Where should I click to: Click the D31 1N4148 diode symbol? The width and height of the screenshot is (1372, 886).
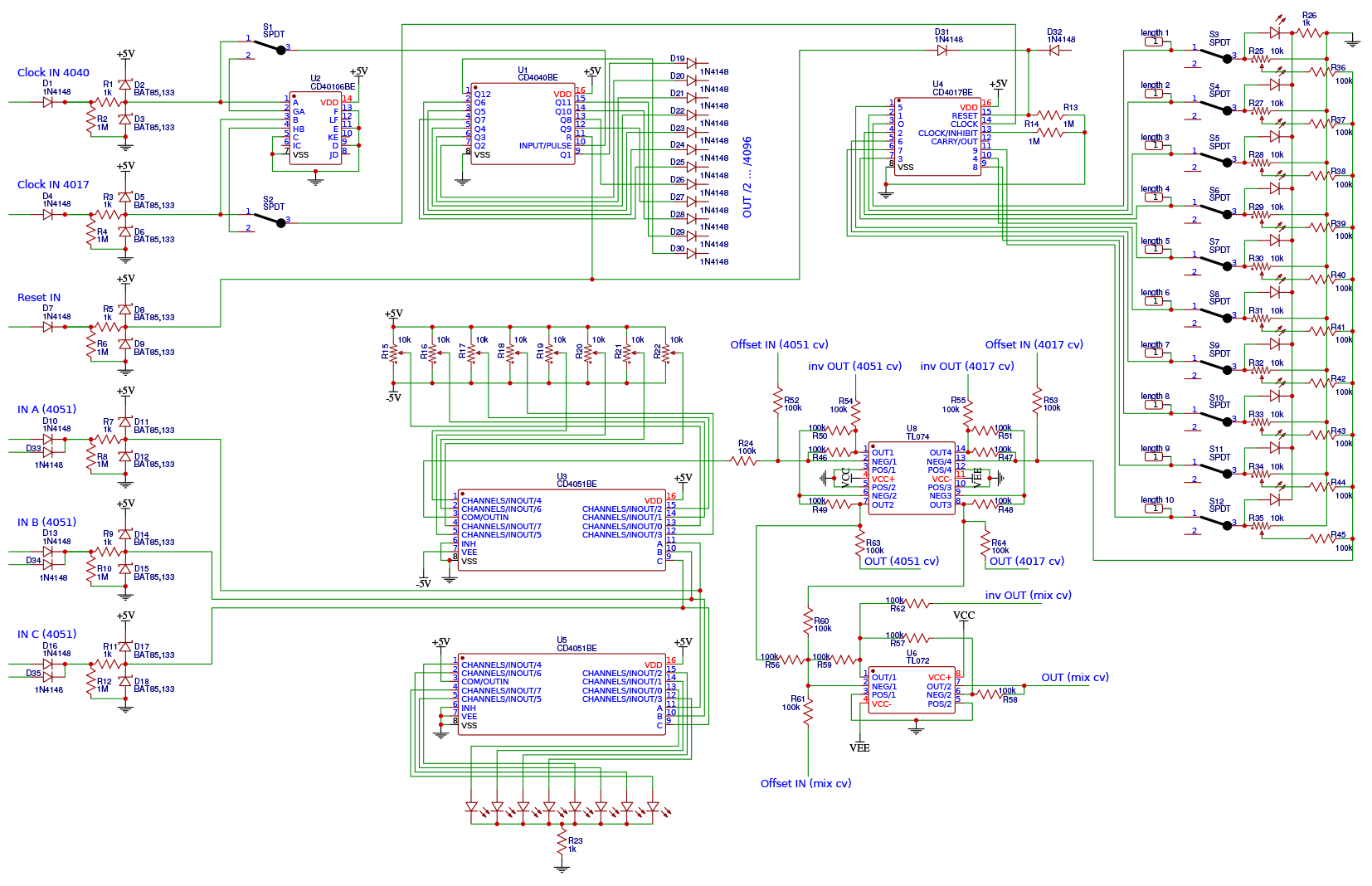942,51
